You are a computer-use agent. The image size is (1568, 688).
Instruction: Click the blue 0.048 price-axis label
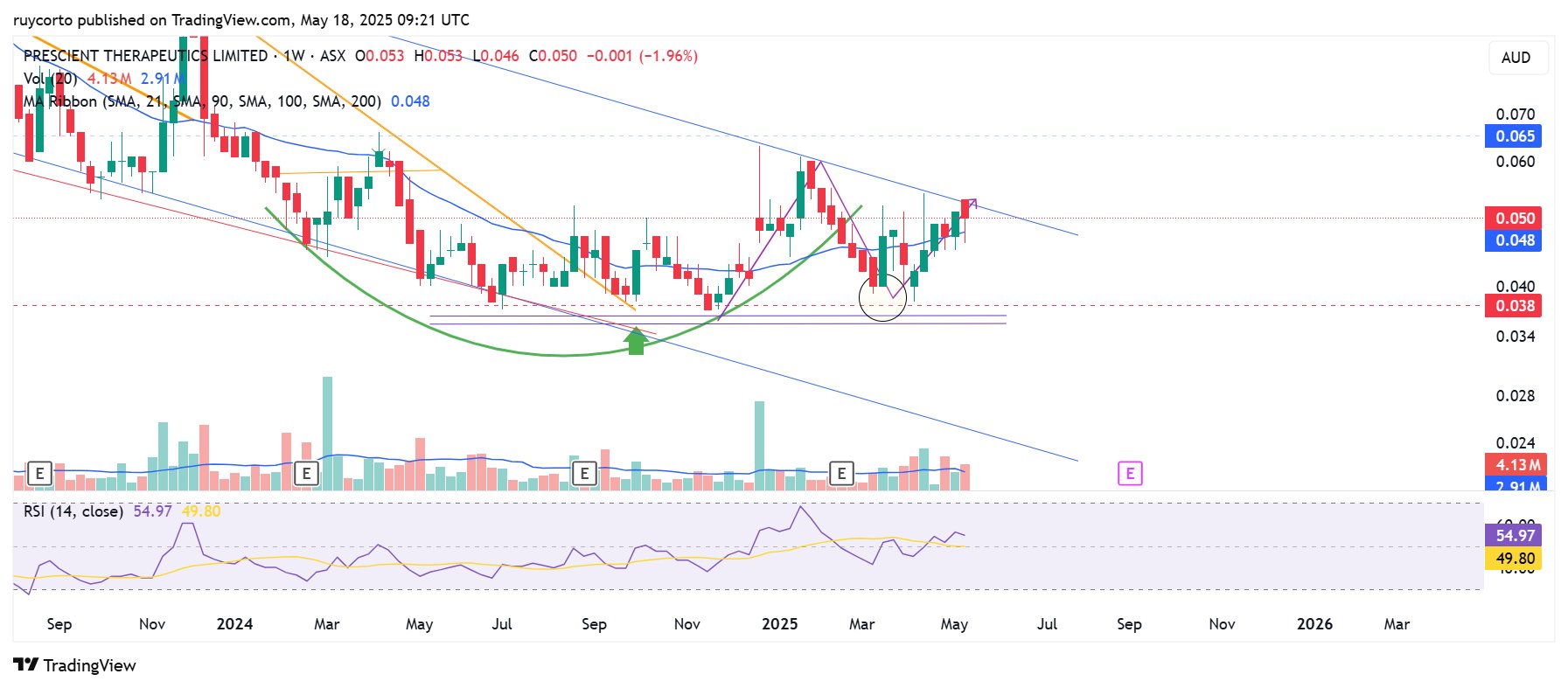[x=1514, y=240]
